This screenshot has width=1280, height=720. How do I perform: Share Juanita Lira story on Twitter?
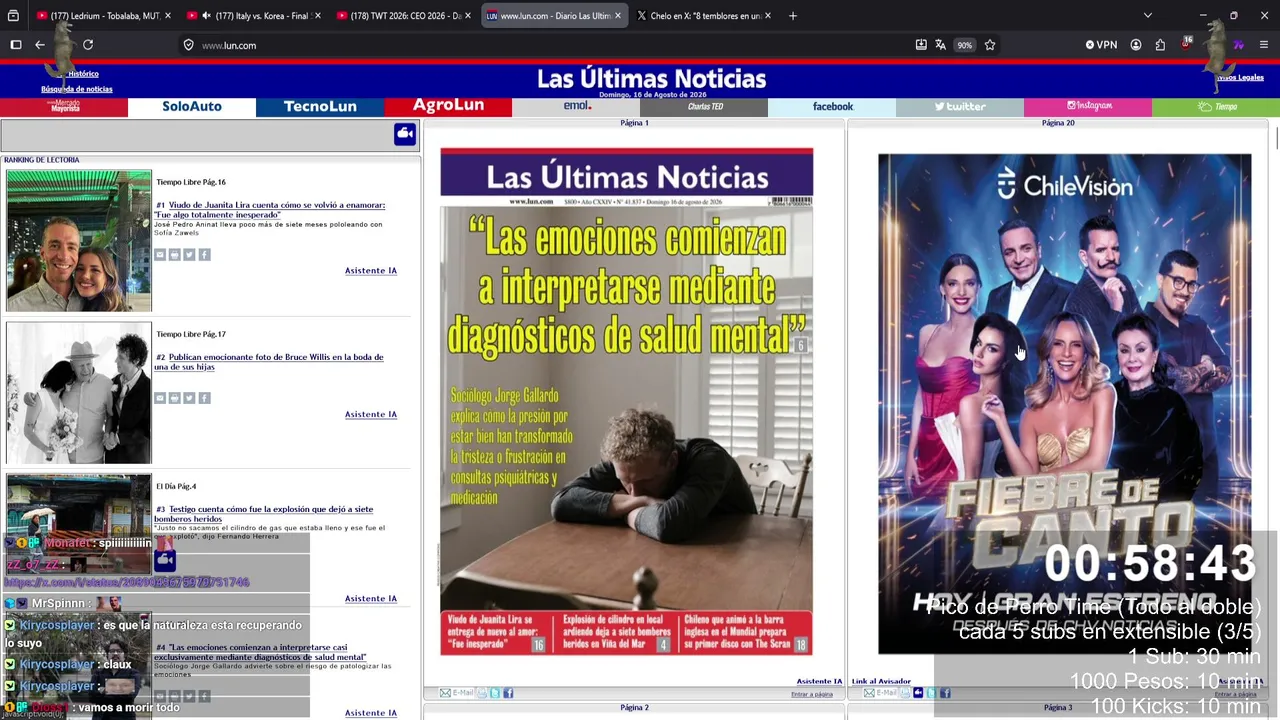[189, 255]
